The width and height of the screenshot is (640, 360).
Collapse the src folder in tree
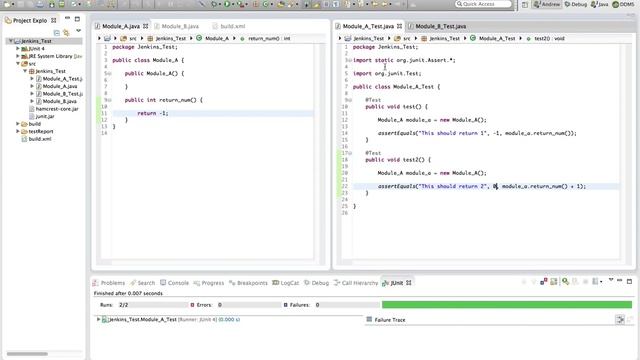18,64
